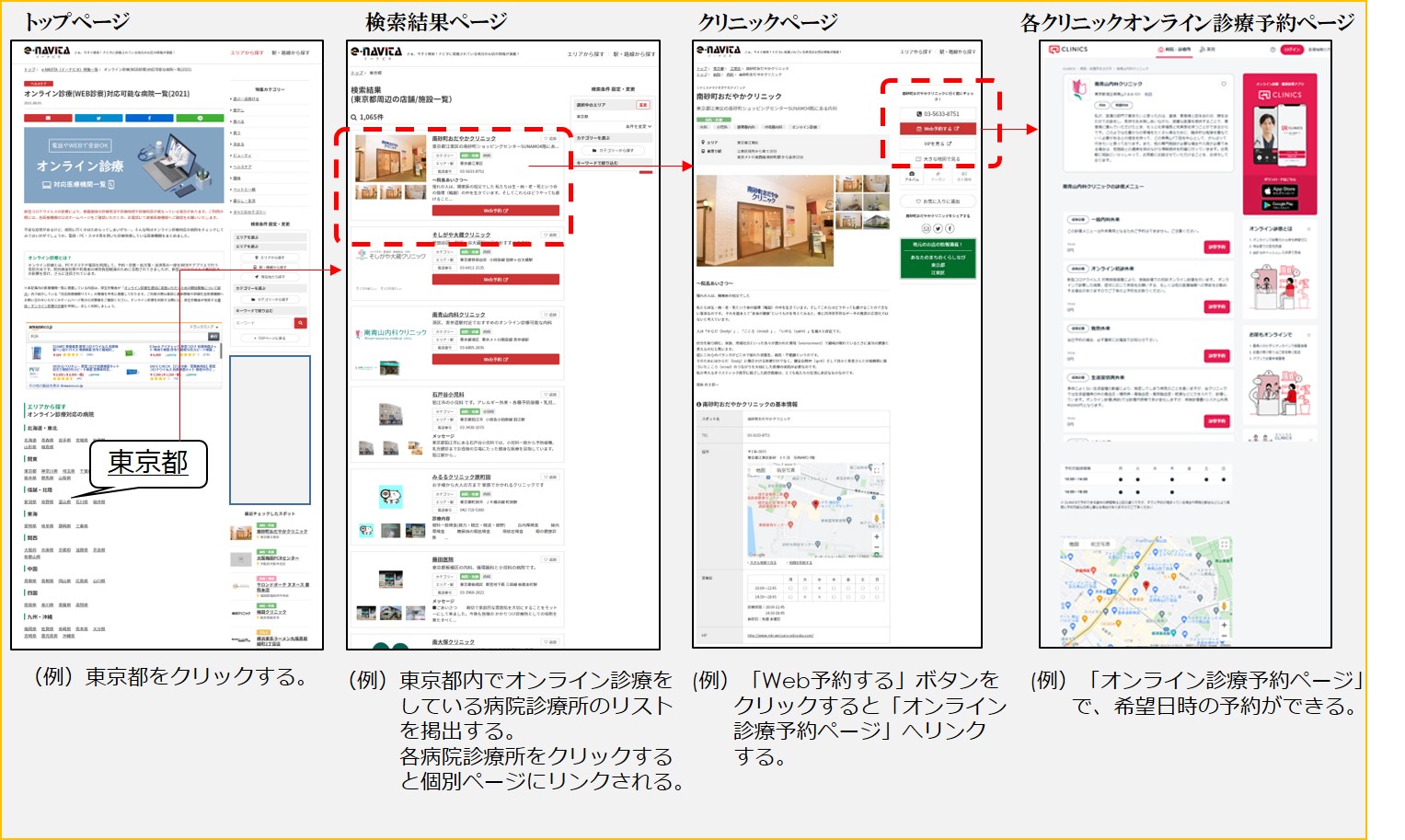Click 診察予約 for 一般内科外来
Viewport: 1405px width, 840px height.
tap(1216, 247)
